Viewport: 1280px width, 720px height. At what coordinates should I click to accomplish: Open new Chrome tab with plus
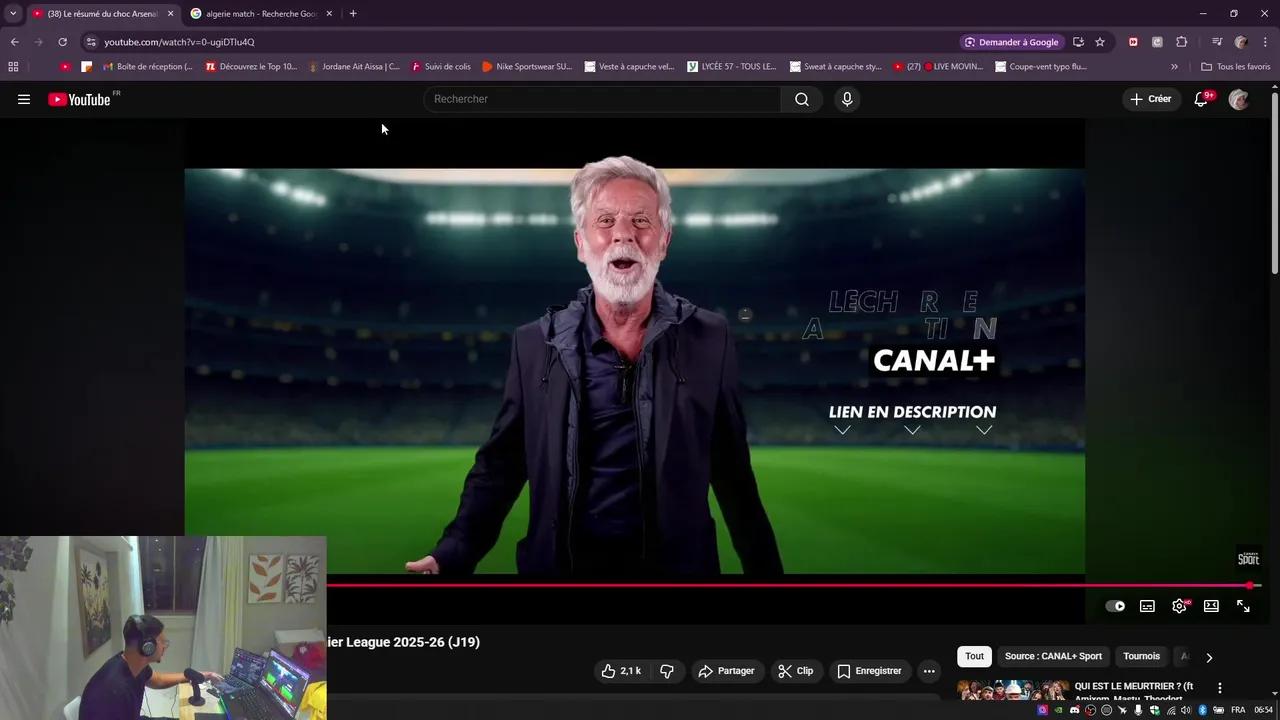pos(353,14)
